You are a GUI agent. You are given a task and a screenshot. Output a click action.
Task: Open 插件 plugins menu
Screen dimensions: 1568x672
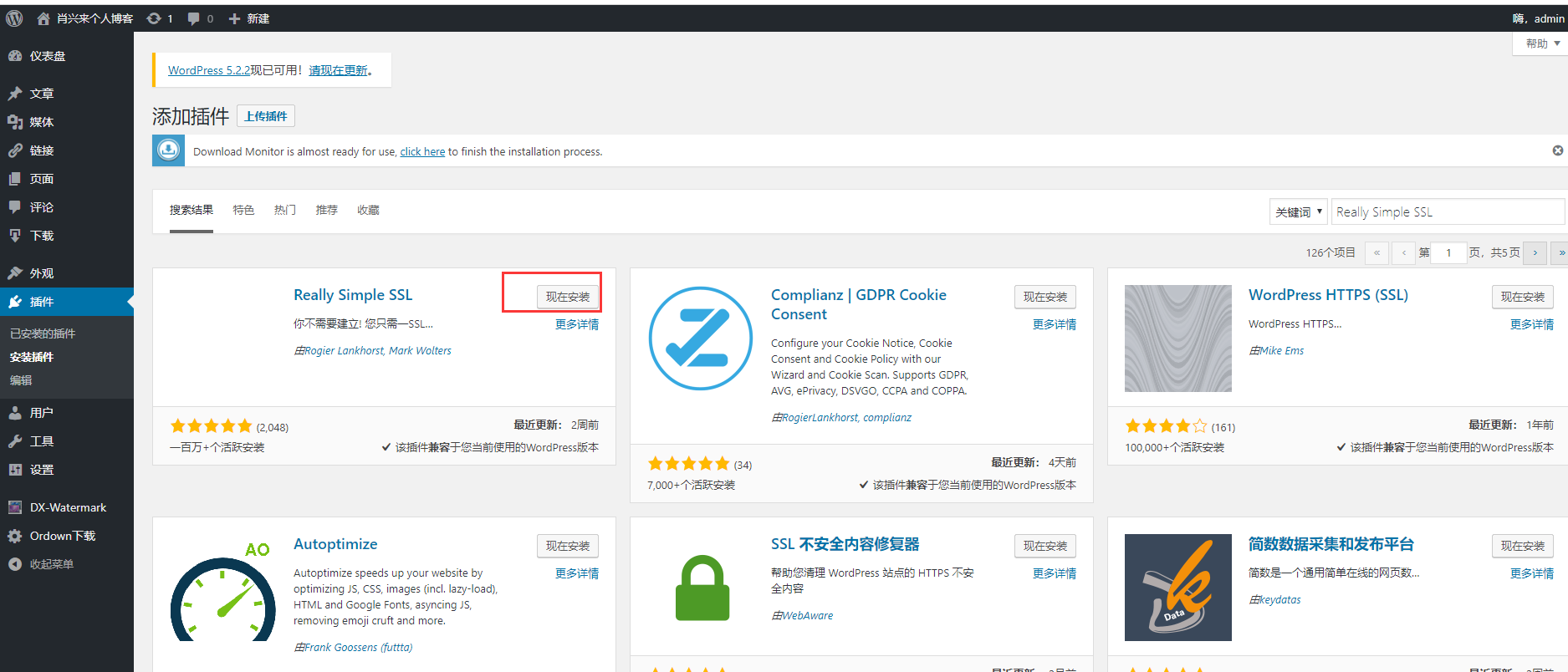(x=67, y=302)
